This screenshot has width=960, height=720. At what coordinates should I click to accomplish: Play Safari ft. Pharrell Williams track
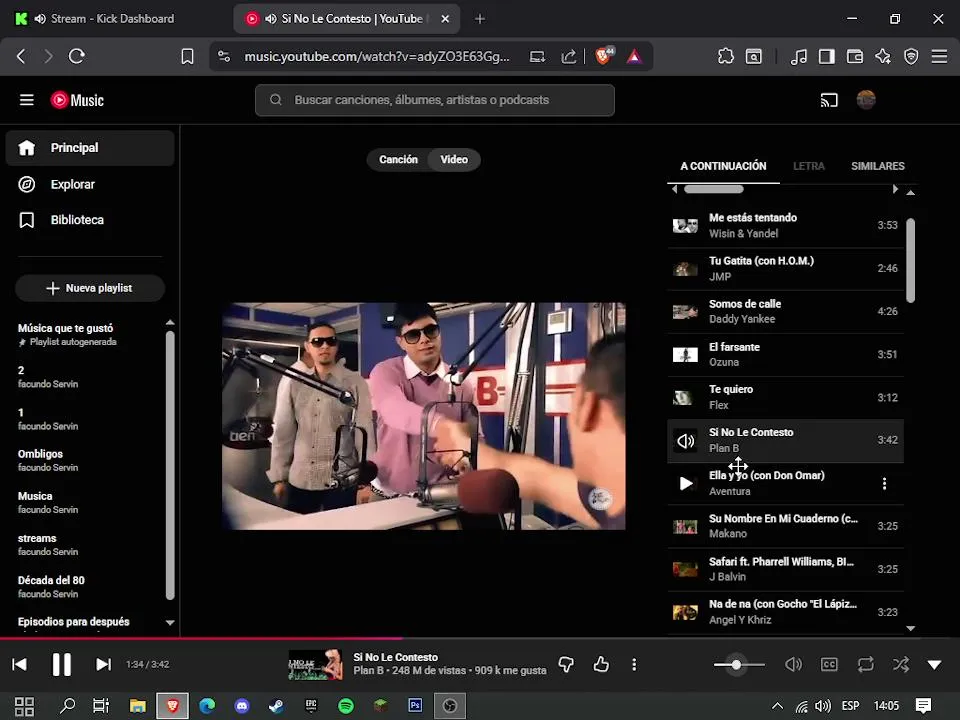pos(786,569)
